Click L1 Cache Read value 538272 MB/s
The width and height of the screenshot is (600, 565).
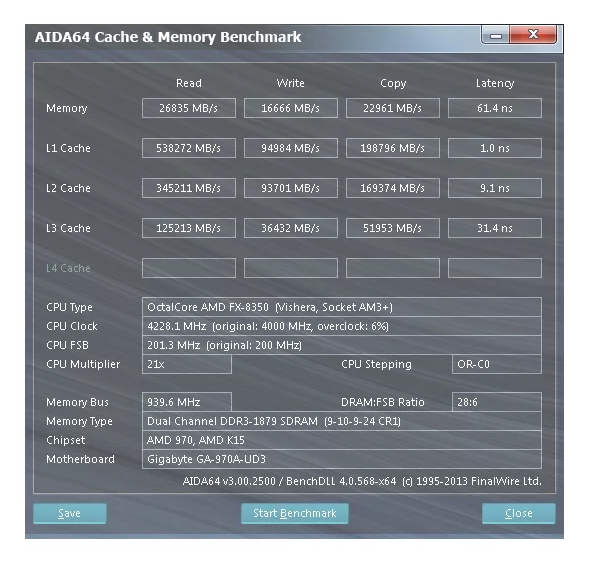click(189, 148)
